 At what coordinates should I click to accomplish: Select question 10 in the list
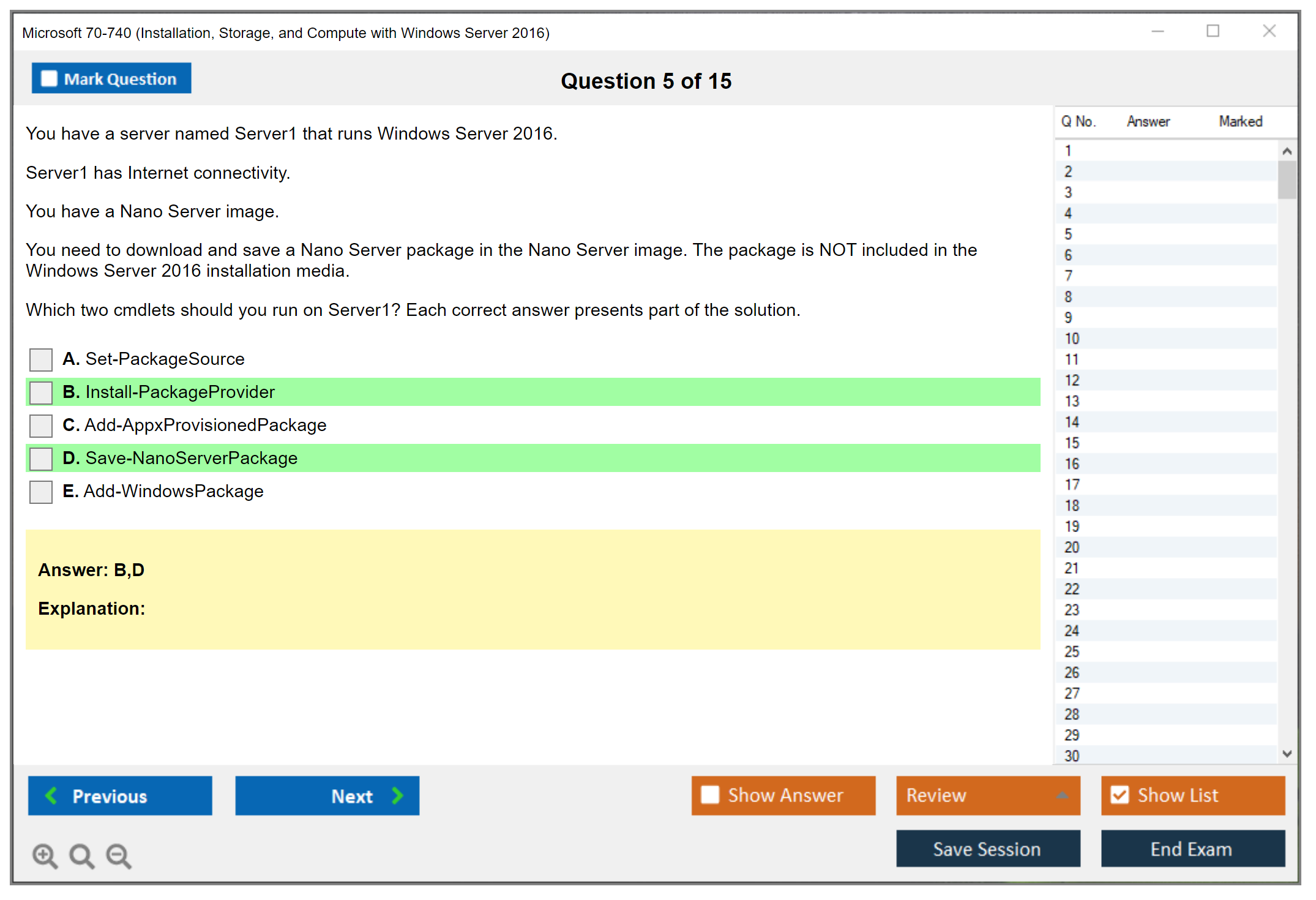[1072, 339]
